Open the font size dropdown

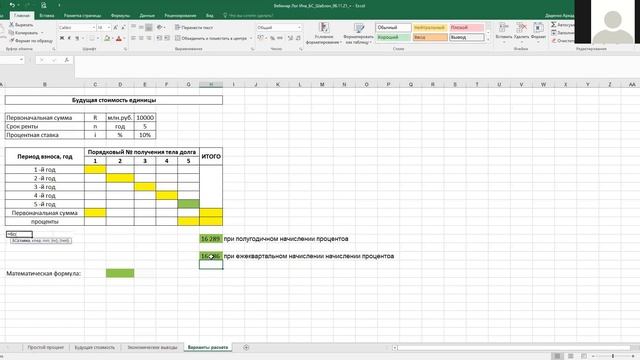(109, 27)
